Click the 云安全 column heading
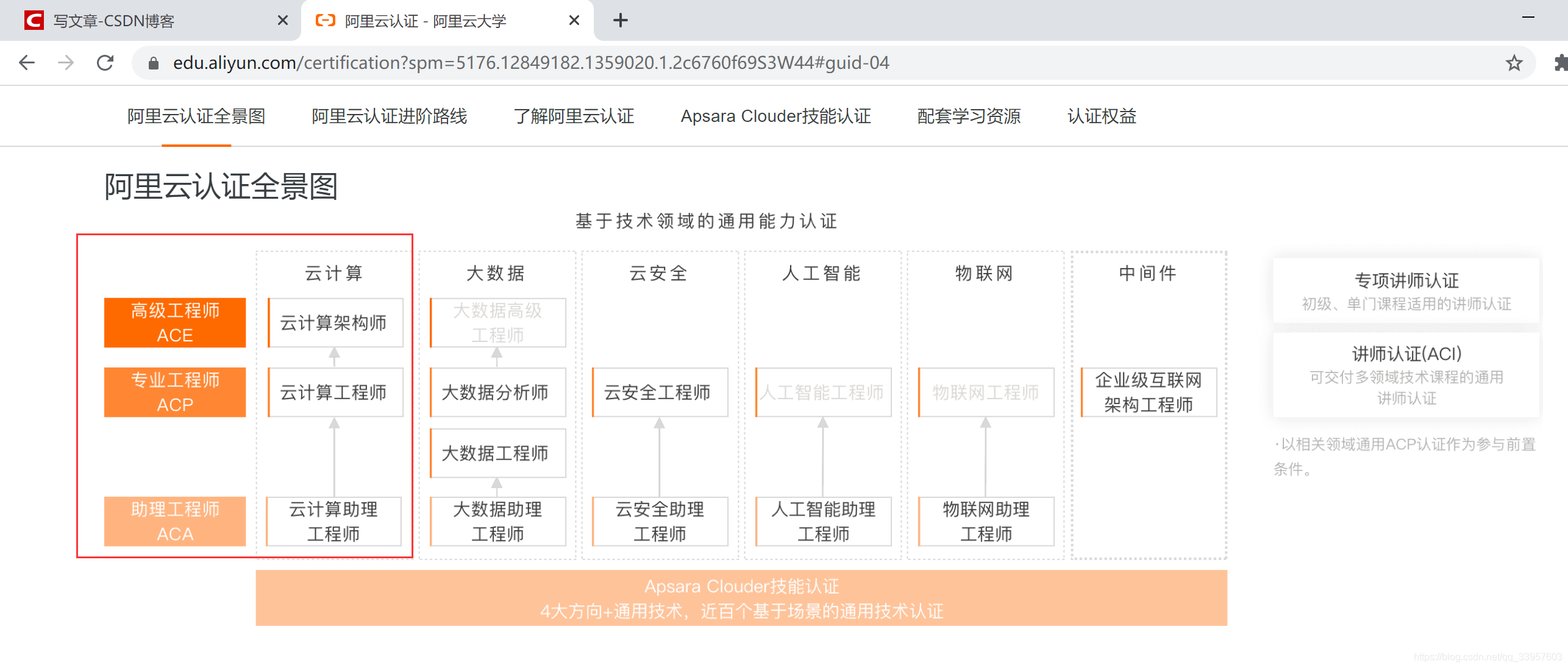Viewport: 1568px width, 668px height. pos(659,273)
